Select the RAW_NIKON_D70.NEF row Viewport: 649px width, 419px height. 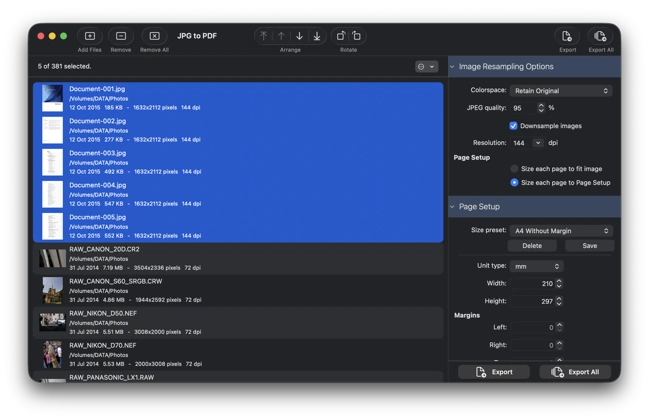click(x=238, y=355)
